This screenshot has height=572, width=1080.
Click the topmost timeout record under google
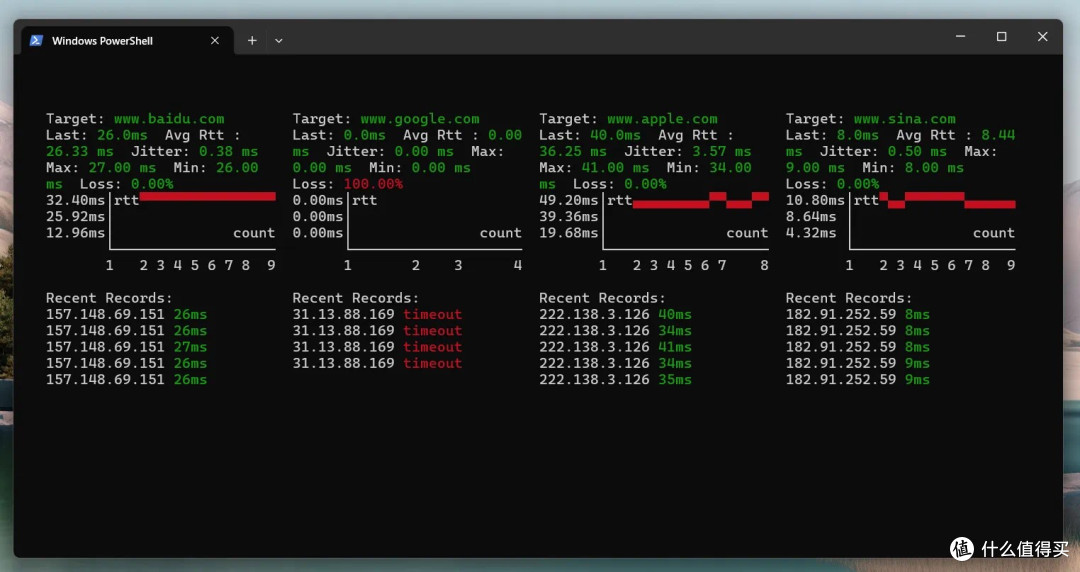pos(432,314)
